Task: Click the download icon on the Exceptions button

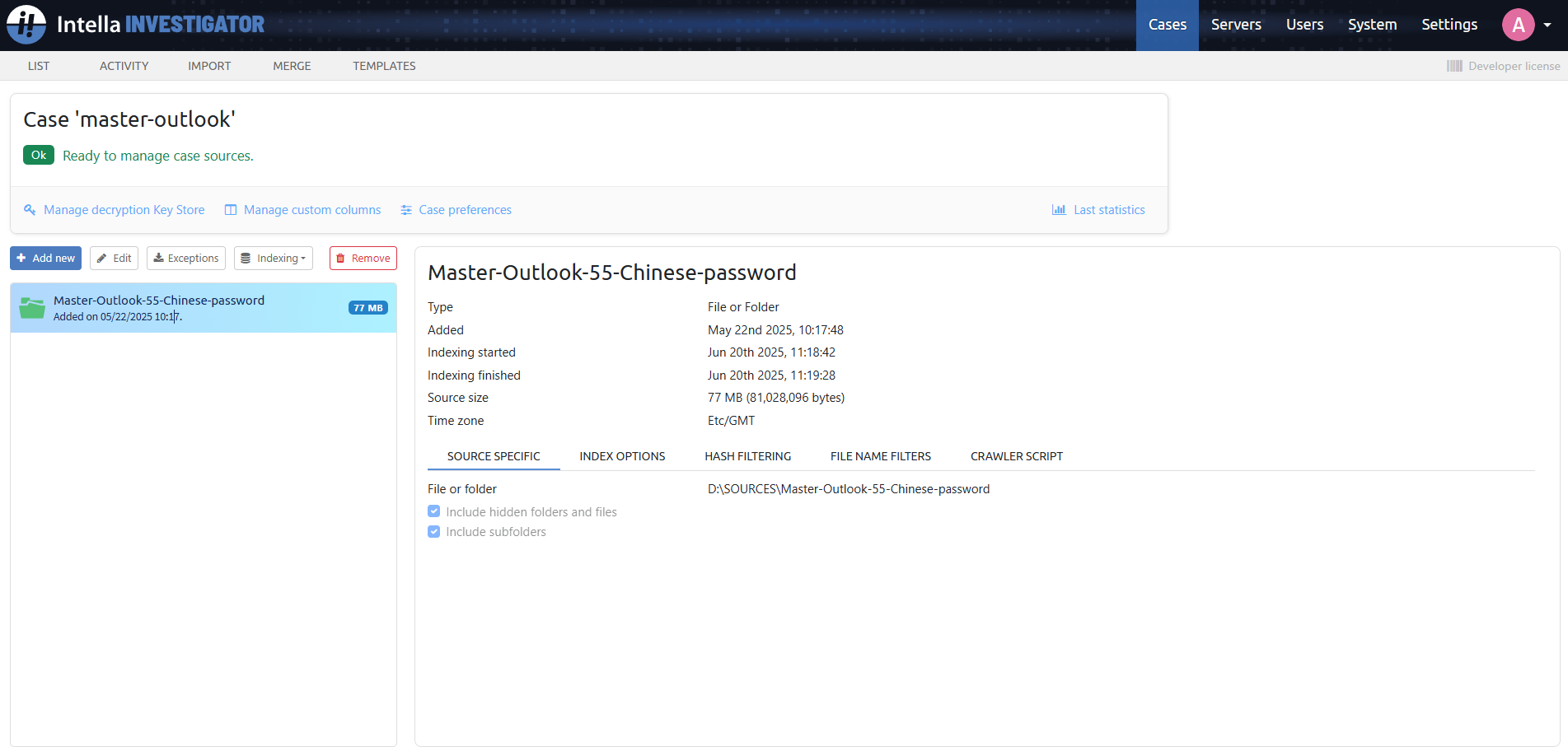Action: 159,258
